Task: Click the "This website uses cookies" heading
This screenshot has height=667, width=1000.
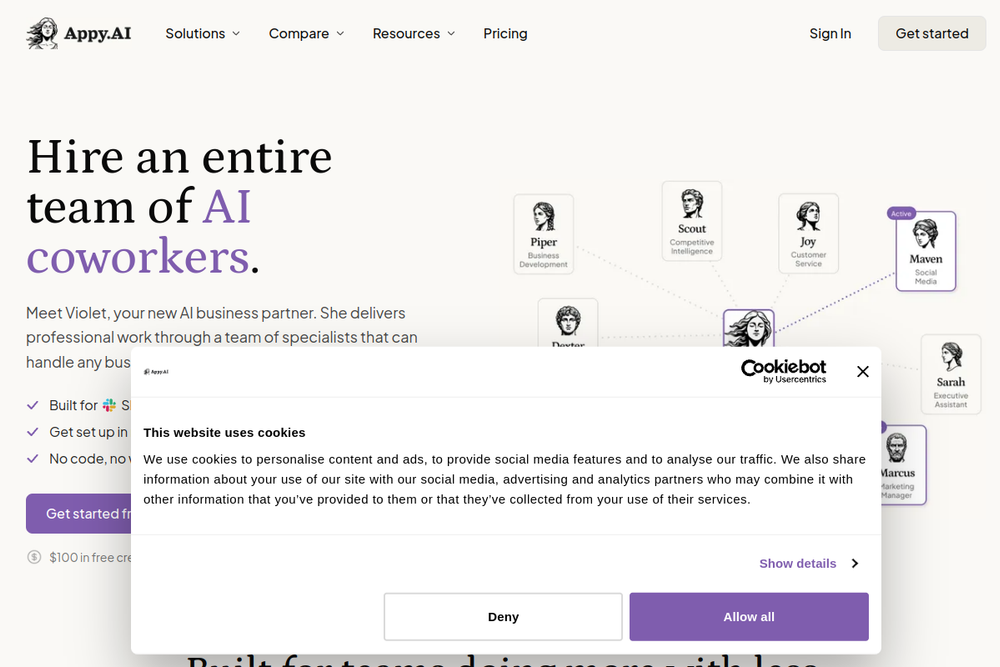Action: pyautogui.click(x=224, y=432)
